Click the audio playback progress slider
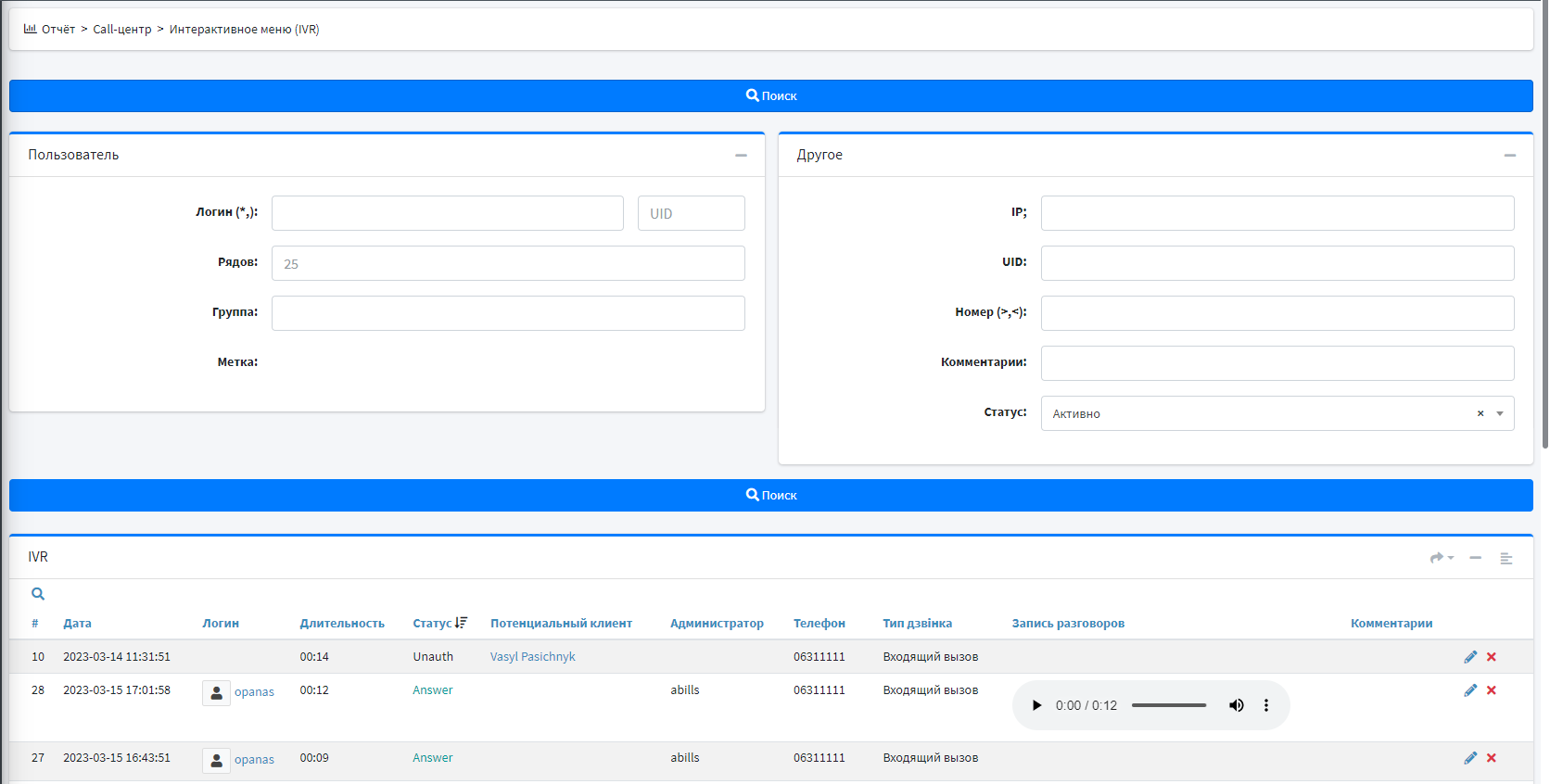Screen dimensions: 1550x784 [1169, 705]
